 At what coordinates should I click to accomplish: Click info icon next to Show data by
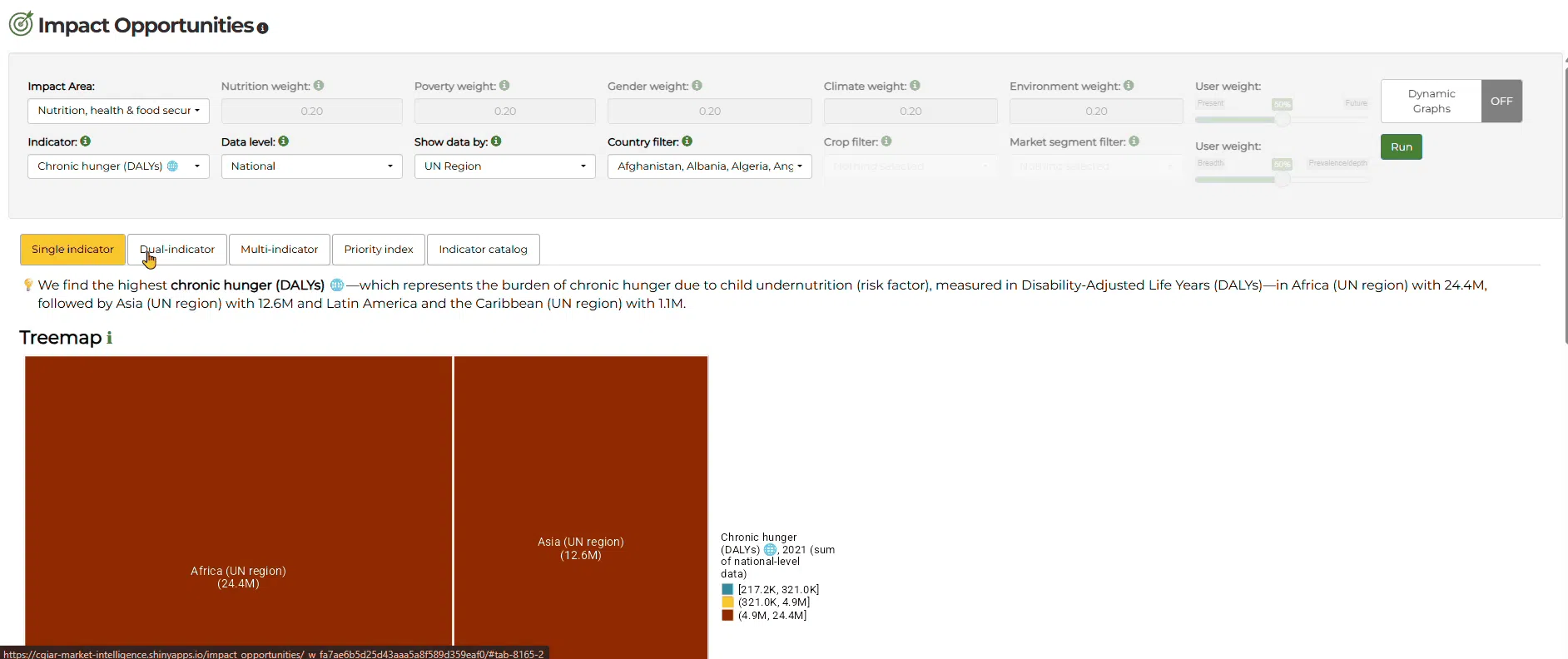click(x=496, y=141)
